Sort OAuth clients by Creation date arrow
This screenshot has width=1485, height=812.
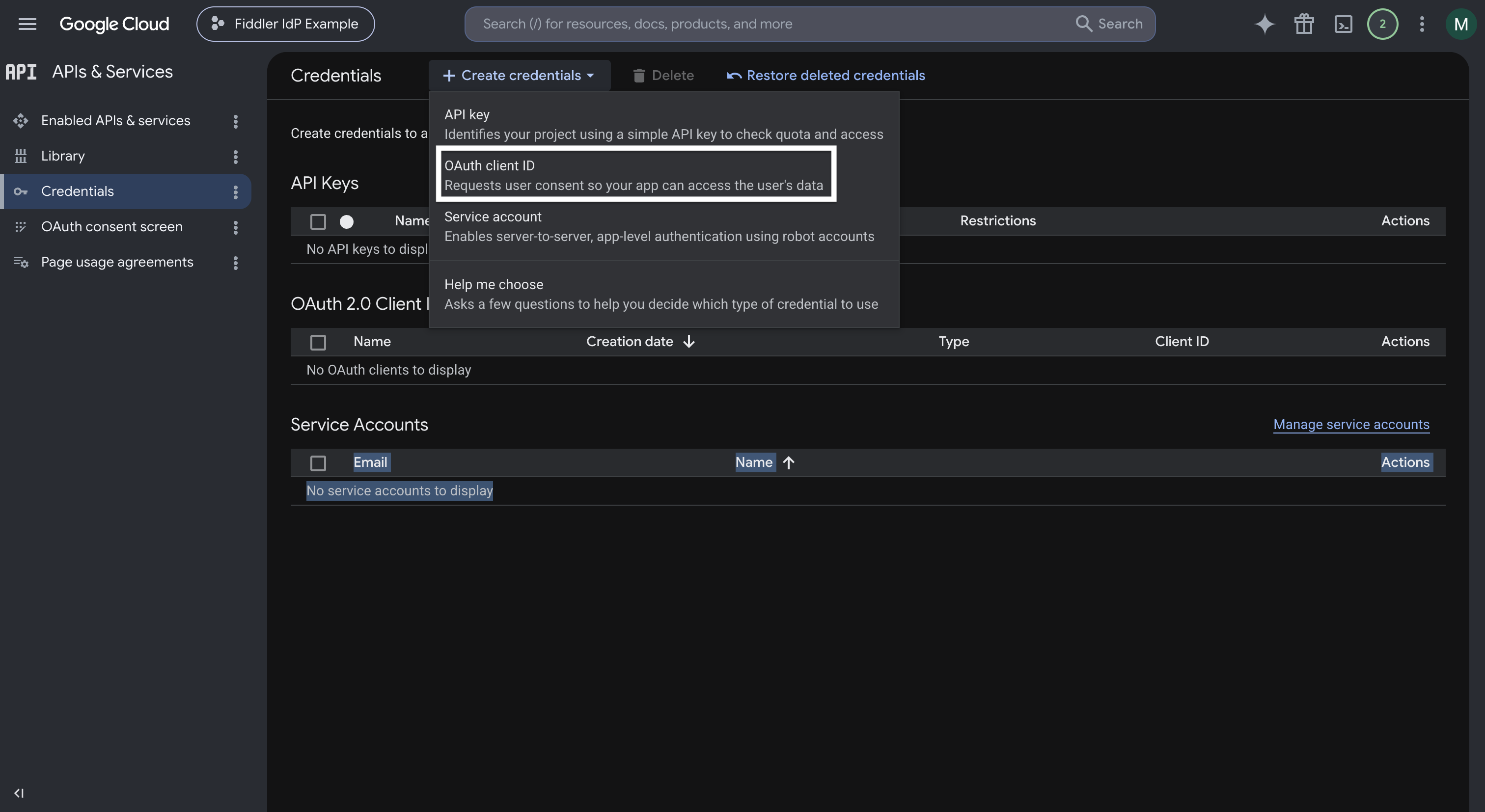coord(689,341)
